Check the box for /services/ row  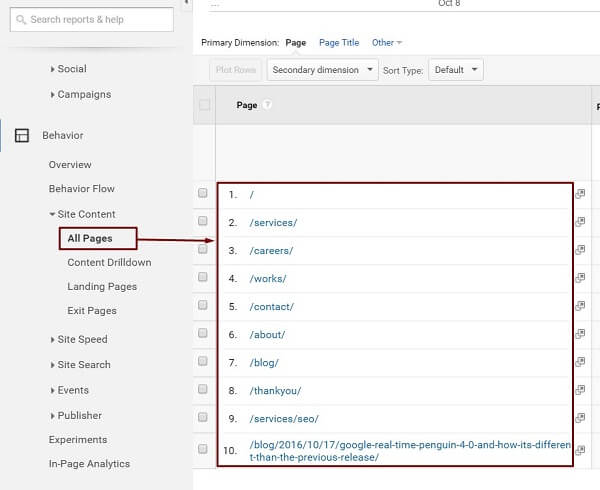203,221
